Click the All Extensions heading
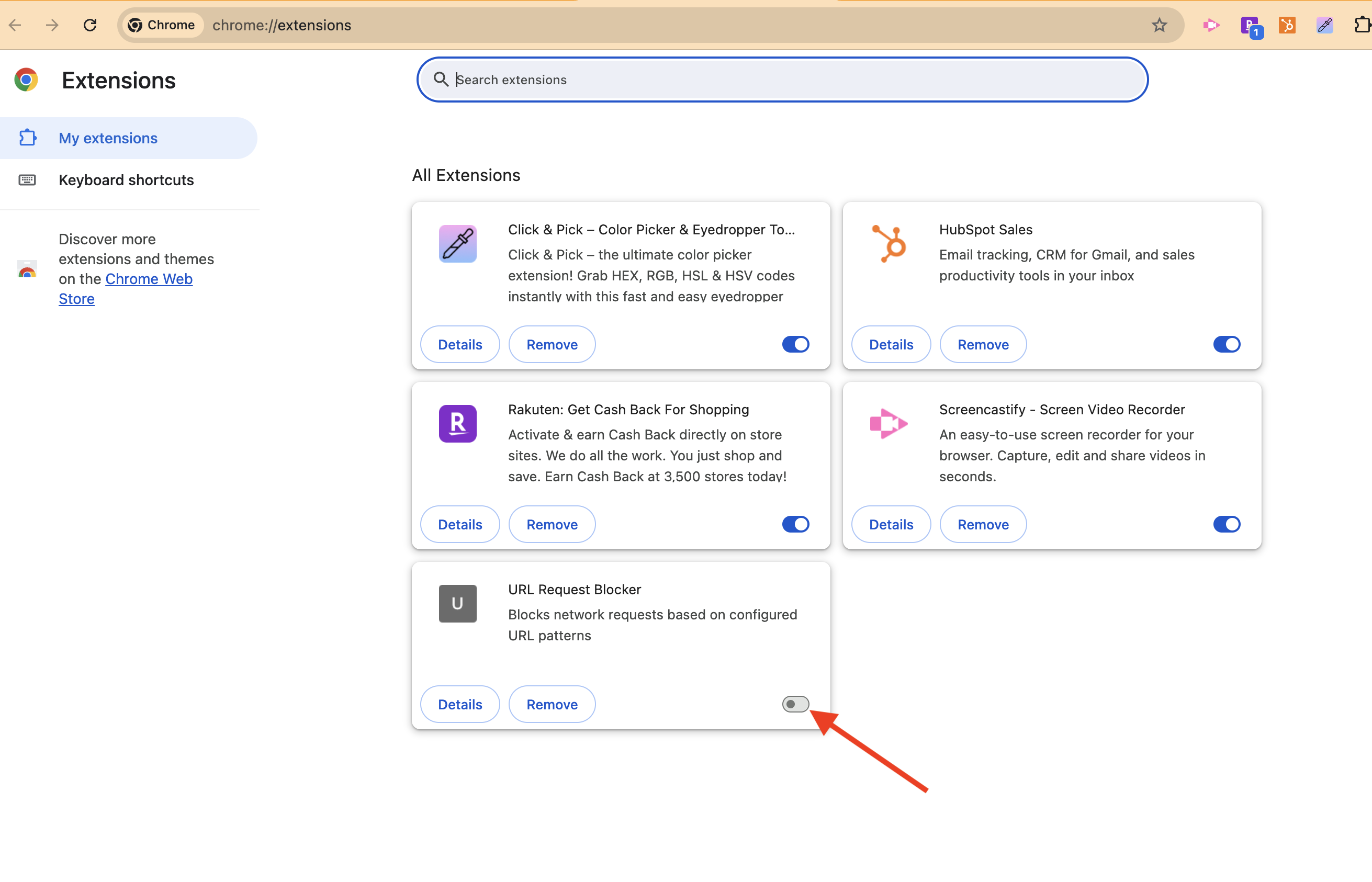This screenshot has height=882, width=1372. tap(466, 175)
